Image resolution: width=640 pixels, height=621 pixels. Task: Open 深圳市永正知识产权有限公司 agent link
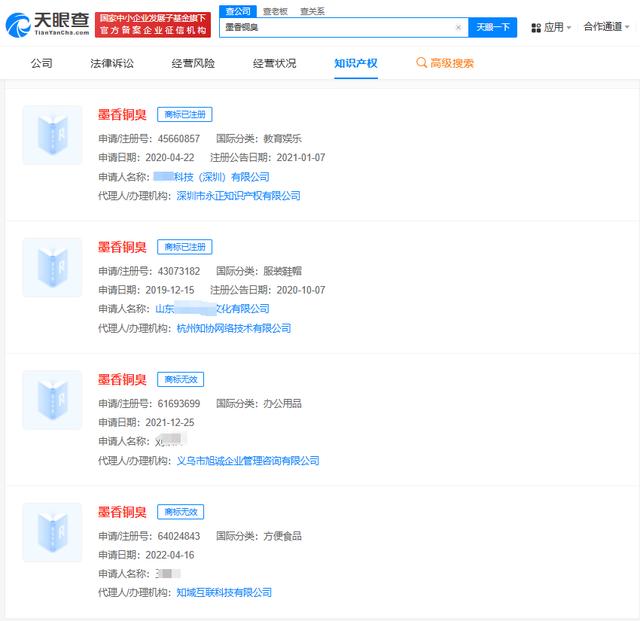pos(238,196)
